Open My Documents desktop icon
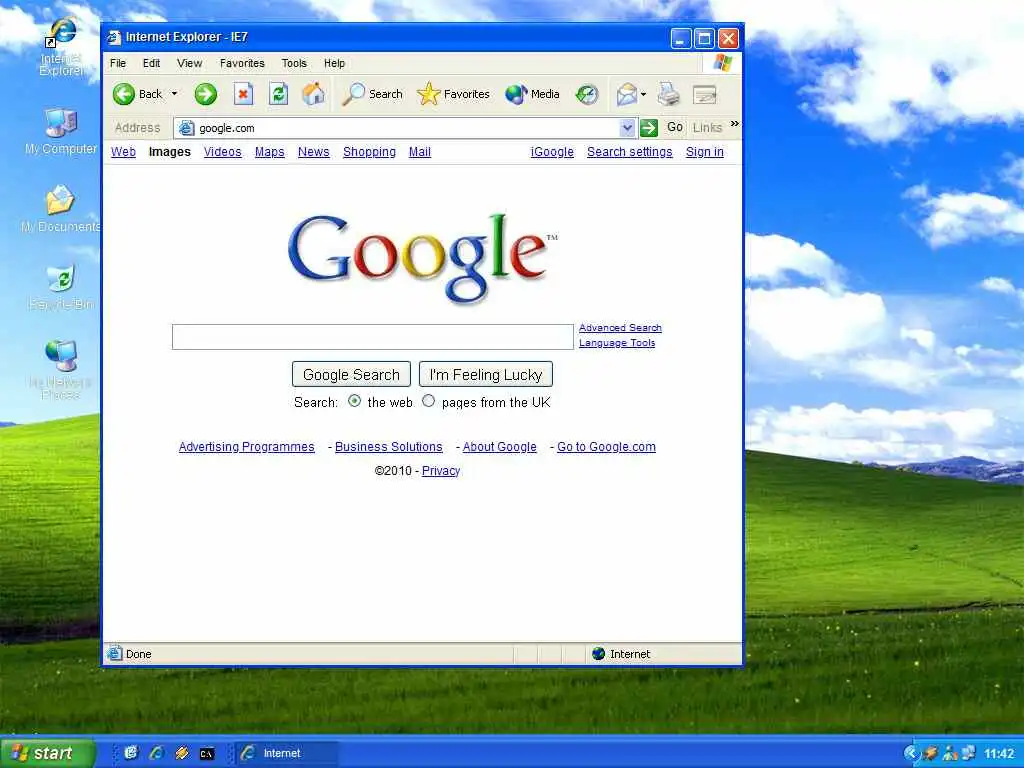This screenshot has width=1024, height=768. coord(60,209)
